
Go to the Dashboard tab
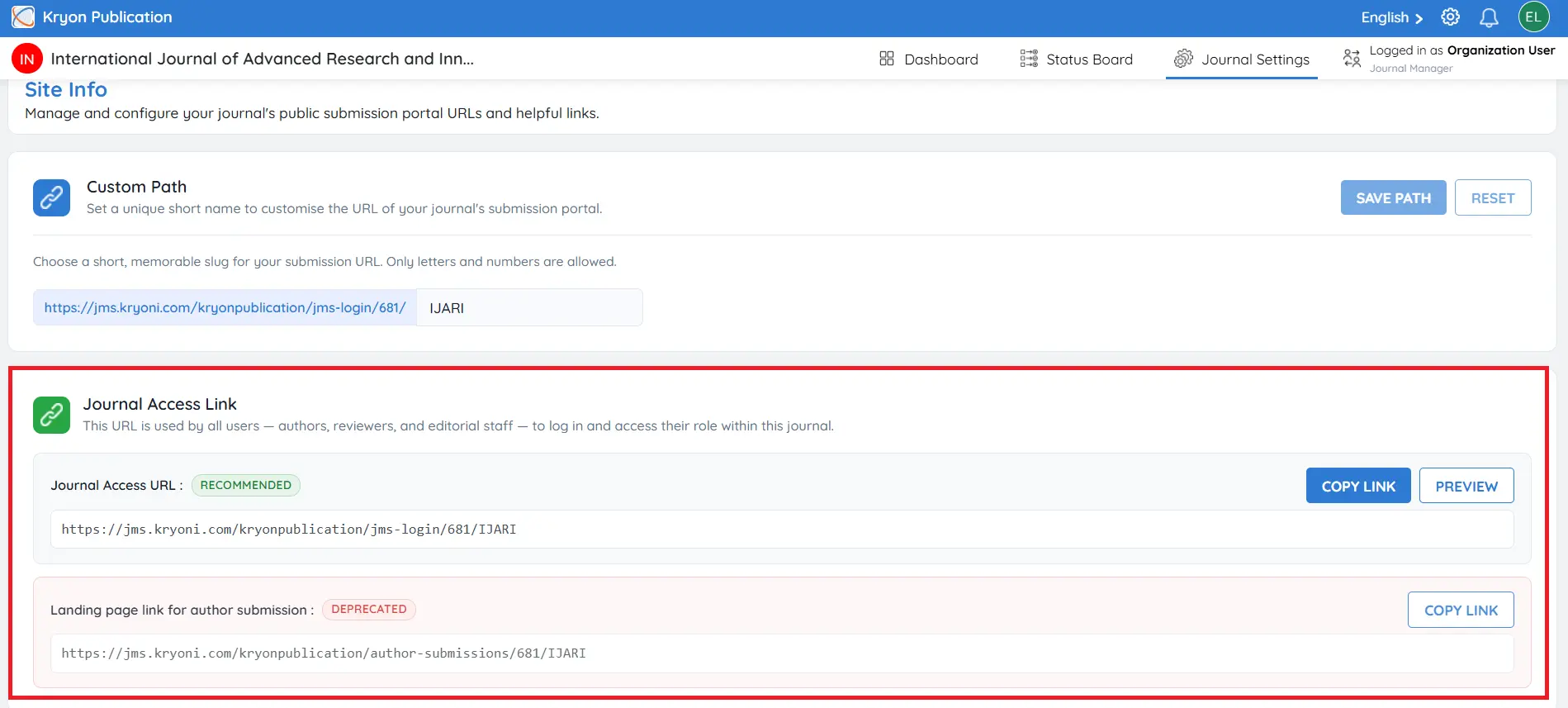929,59
